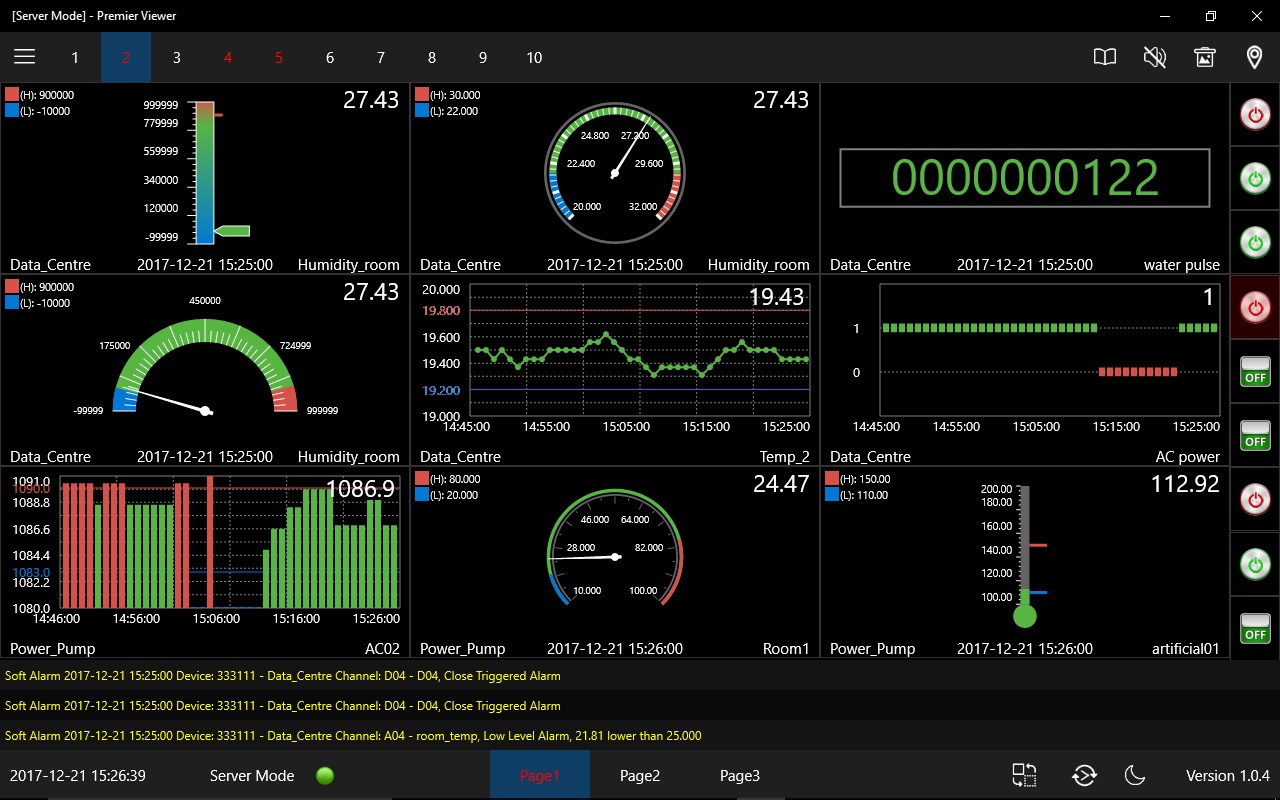Open the hamburger menu
Viewport: 1280px width, 800px height.
(25, 57)
